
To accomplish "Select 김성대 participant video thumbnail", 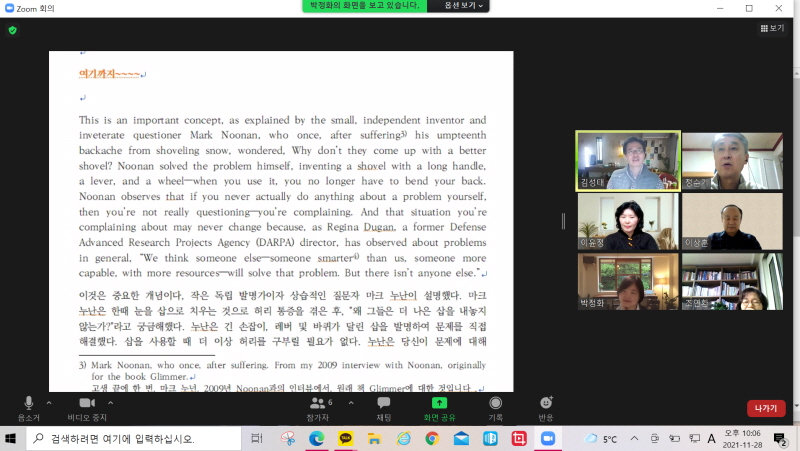I will pyautogui.click(x=628, y=160).
